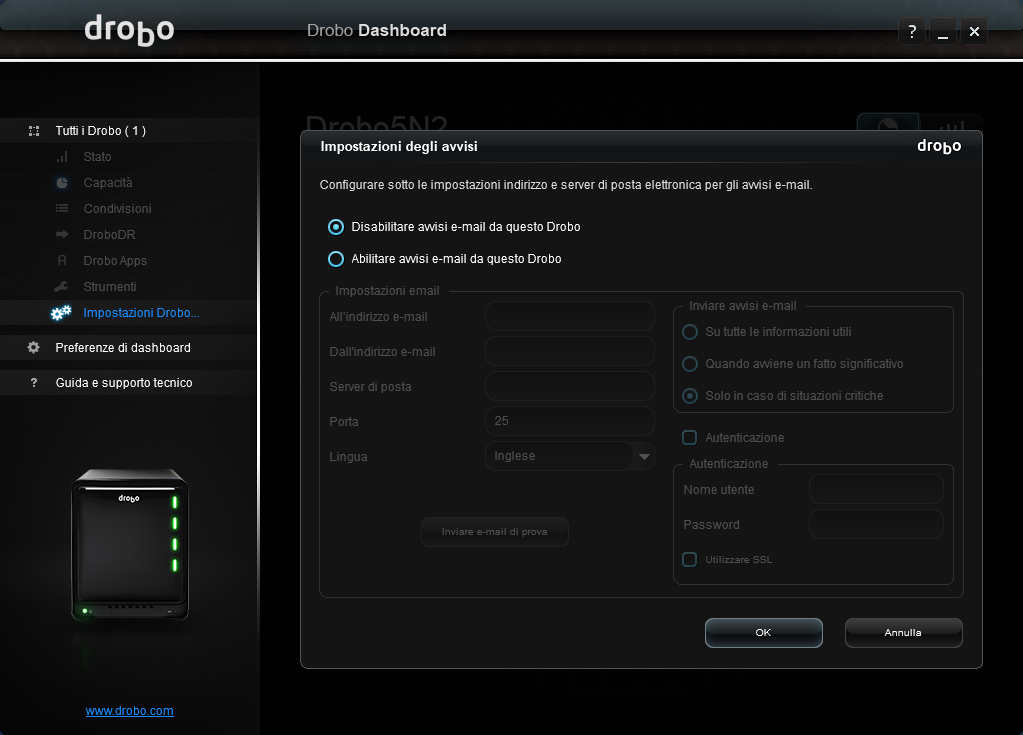Click the Condivisioni list icon
Viewport: 1023px width, 735px height.
tap(62, 209)
